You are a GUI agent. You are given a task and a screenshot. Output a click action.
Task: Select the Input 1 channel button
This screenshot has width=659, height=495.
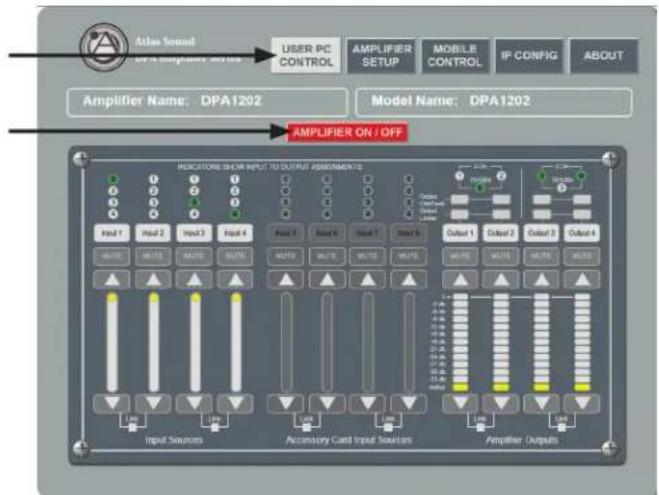click(x=112, y=233)
